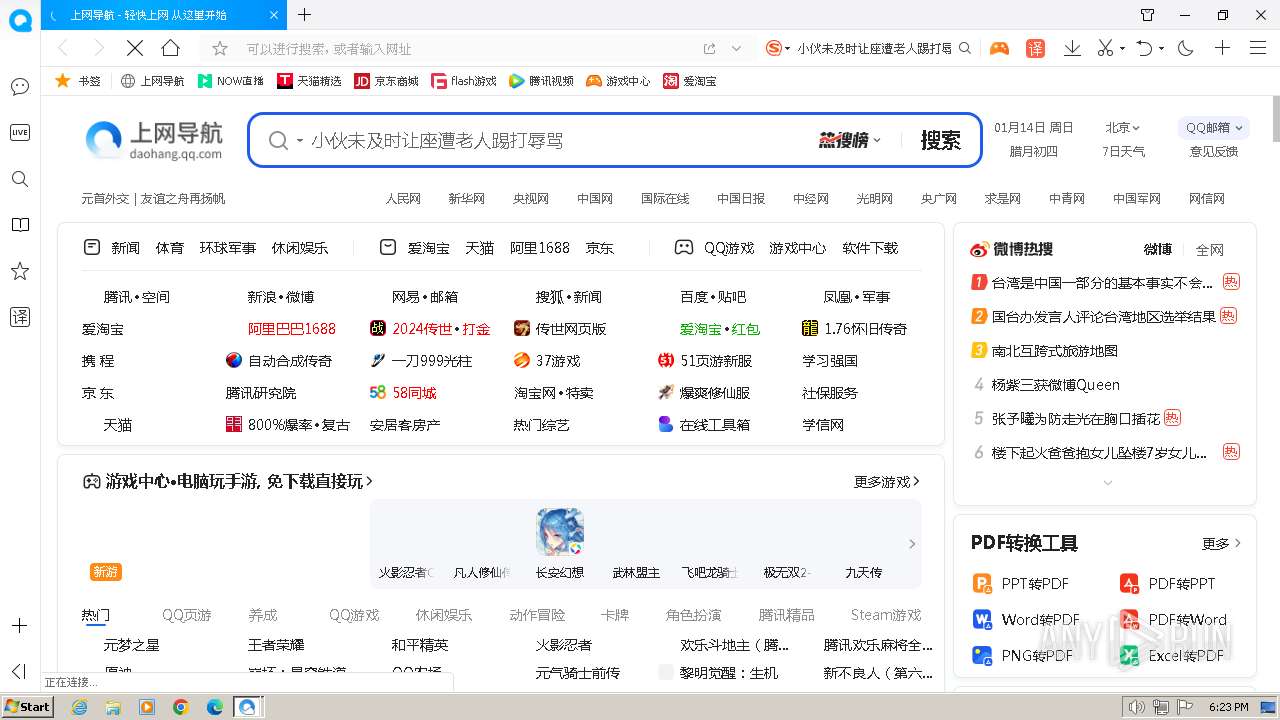Open the skin wardrobe icon in title bar
1280x720 pixels.
pos(1148,15)
